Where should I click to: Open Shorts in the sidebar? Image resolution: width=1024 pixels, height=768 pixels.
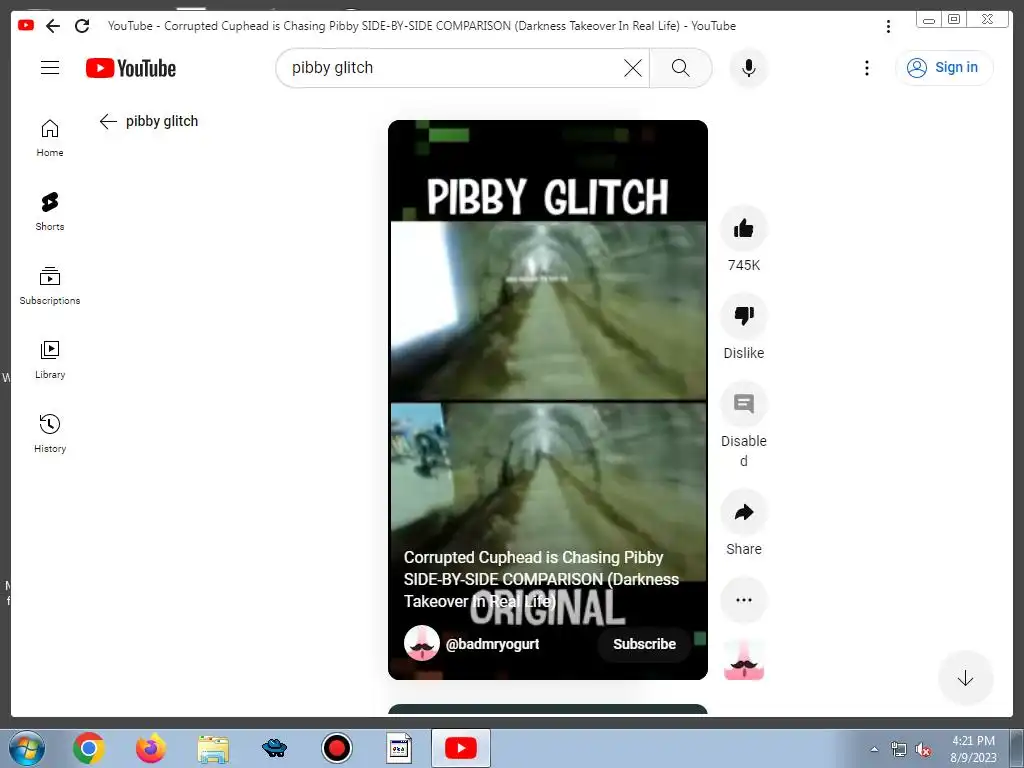pos(50,212)
